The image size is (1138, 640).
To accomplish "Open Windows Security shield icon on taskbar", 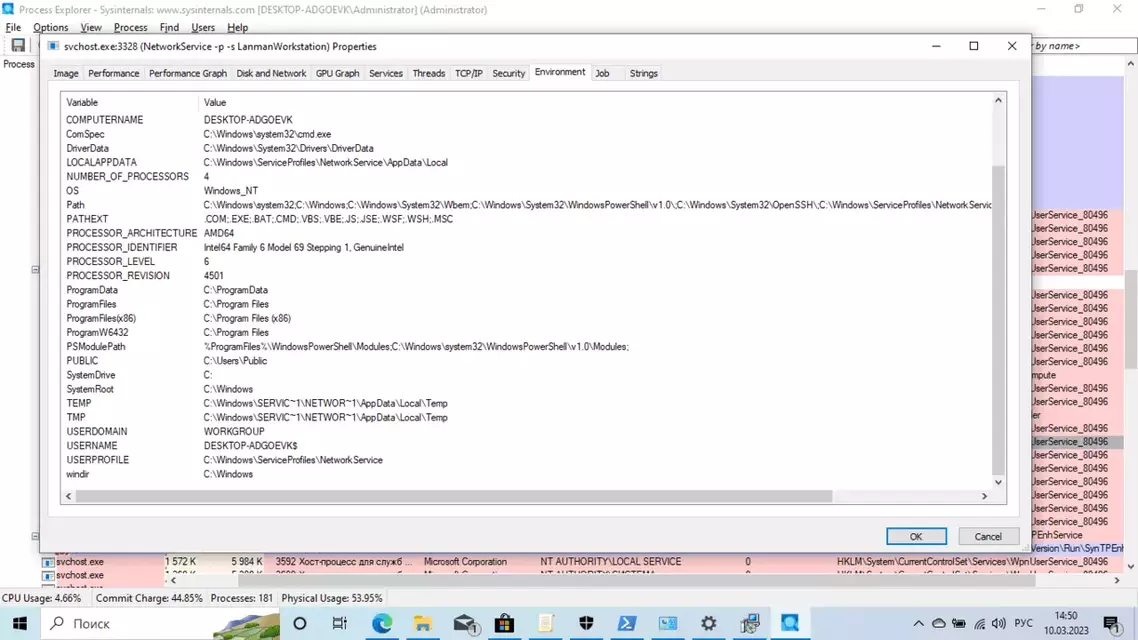I will (586, 623).
